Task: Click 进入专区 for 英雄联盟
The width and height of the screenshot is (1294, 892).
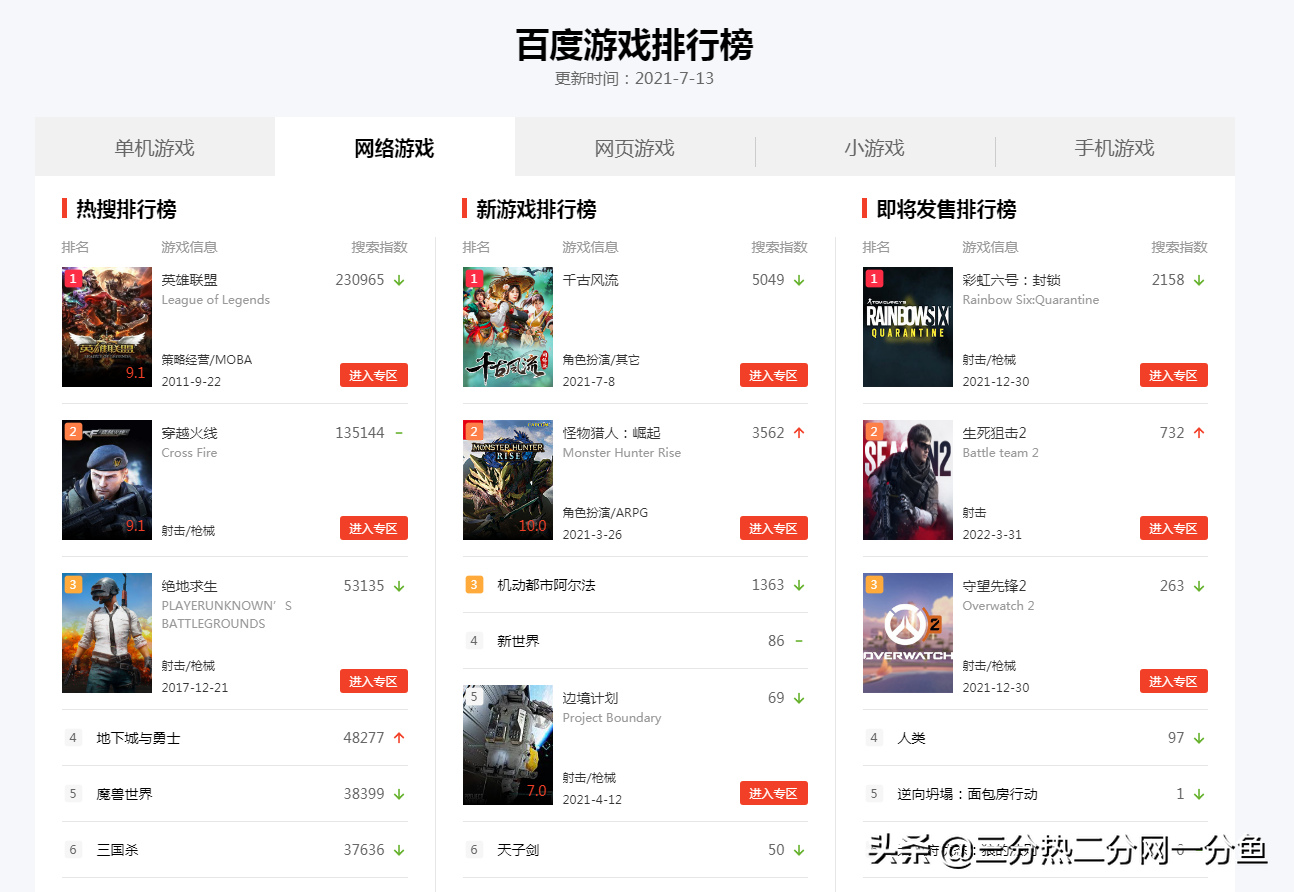Action: tap(374, 375)
